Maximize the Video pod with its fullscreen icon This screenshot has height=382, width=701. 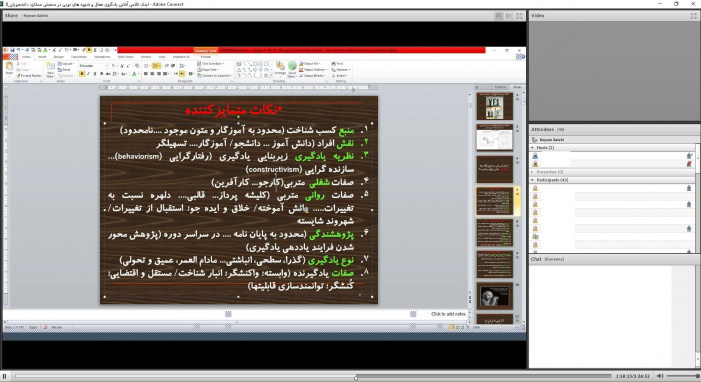click(x=693, y=16)
